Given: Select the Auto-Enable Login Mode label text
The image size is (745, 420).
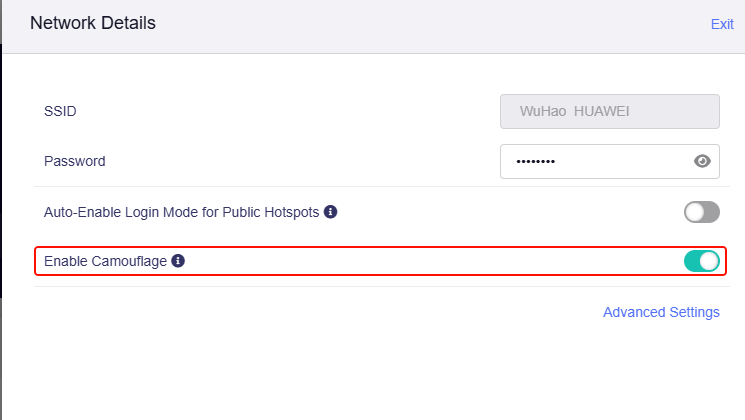Looking at the screenshot, I should (181, 212).
